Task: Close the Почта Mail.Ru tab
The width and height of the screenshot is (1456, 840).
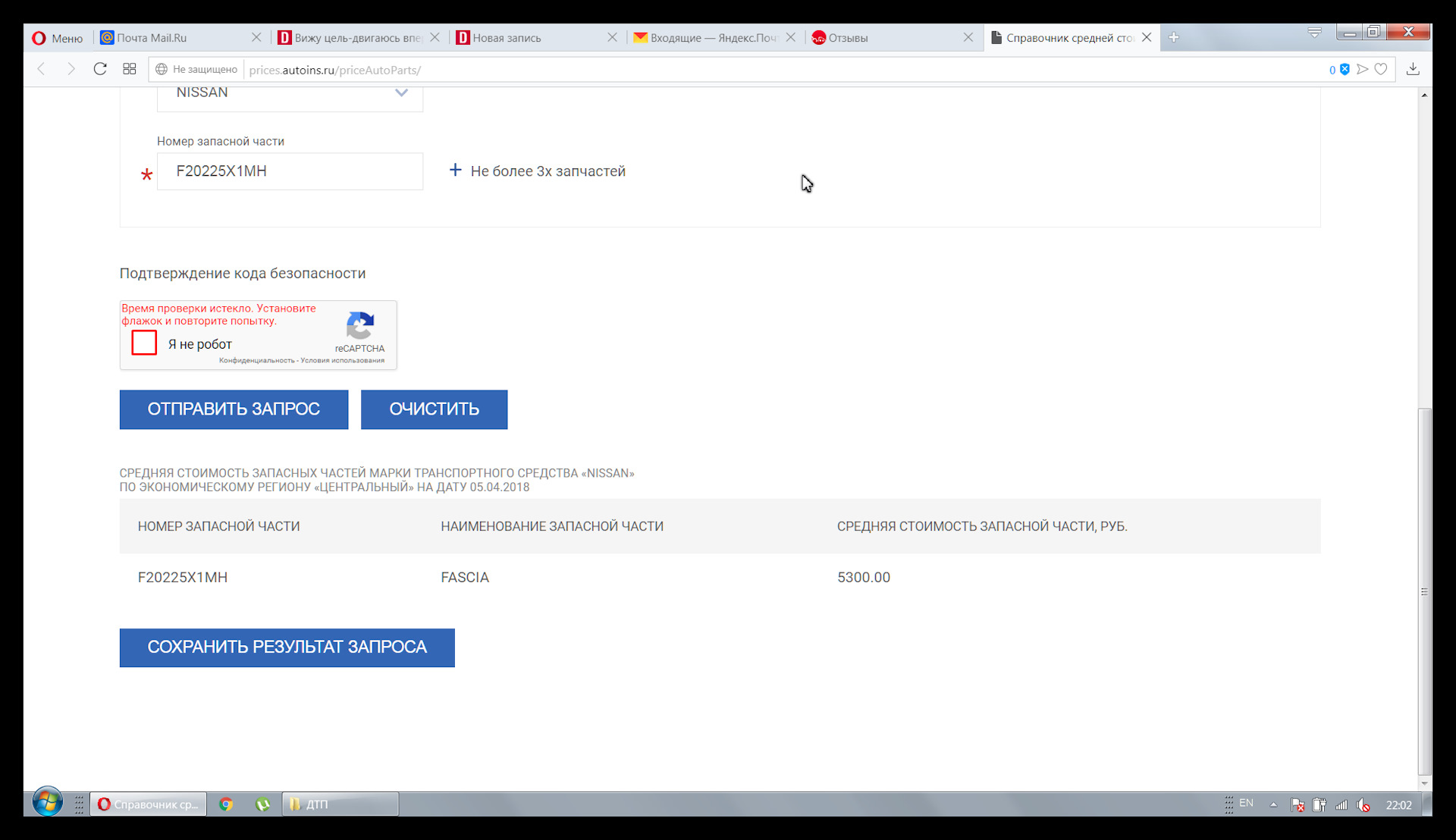Action: pyautogui.click(x=256, y=37)
